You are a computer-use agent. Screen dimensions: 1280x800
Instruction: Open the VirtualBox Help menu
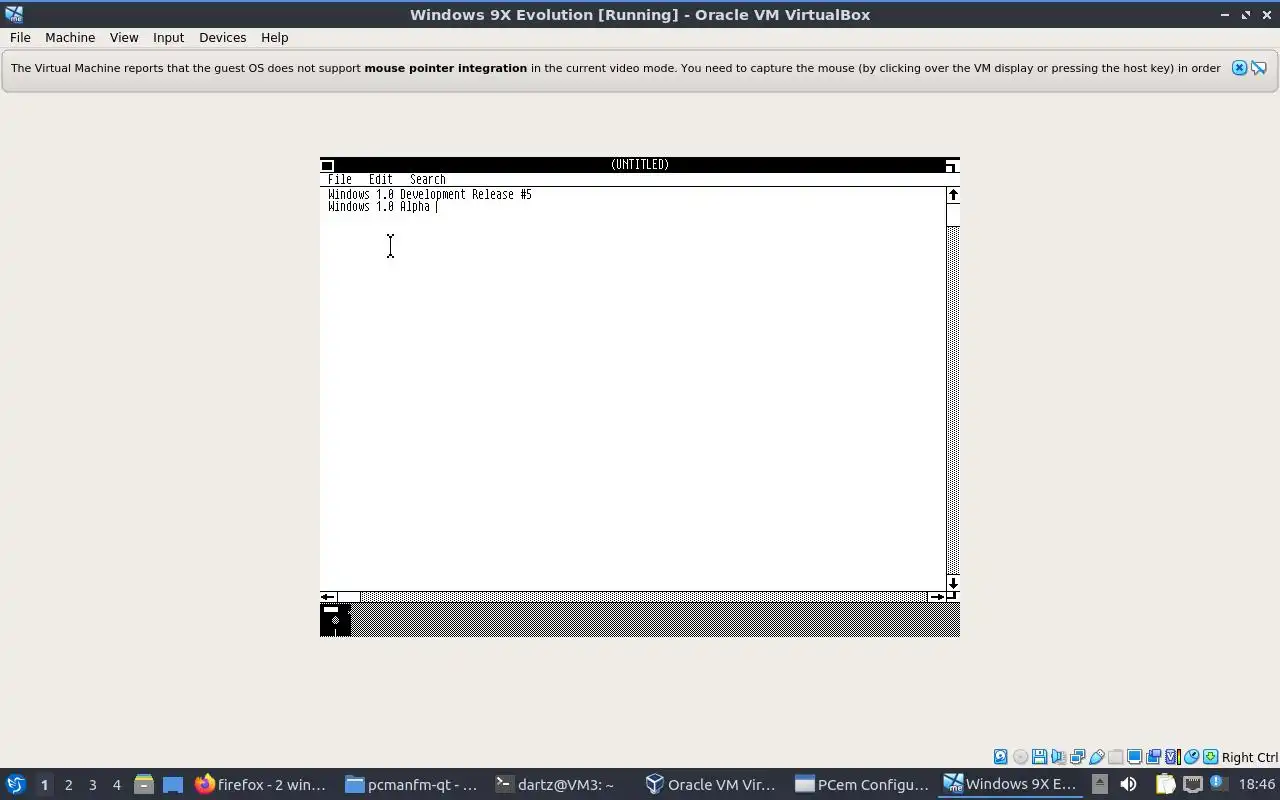pos(274,37)
